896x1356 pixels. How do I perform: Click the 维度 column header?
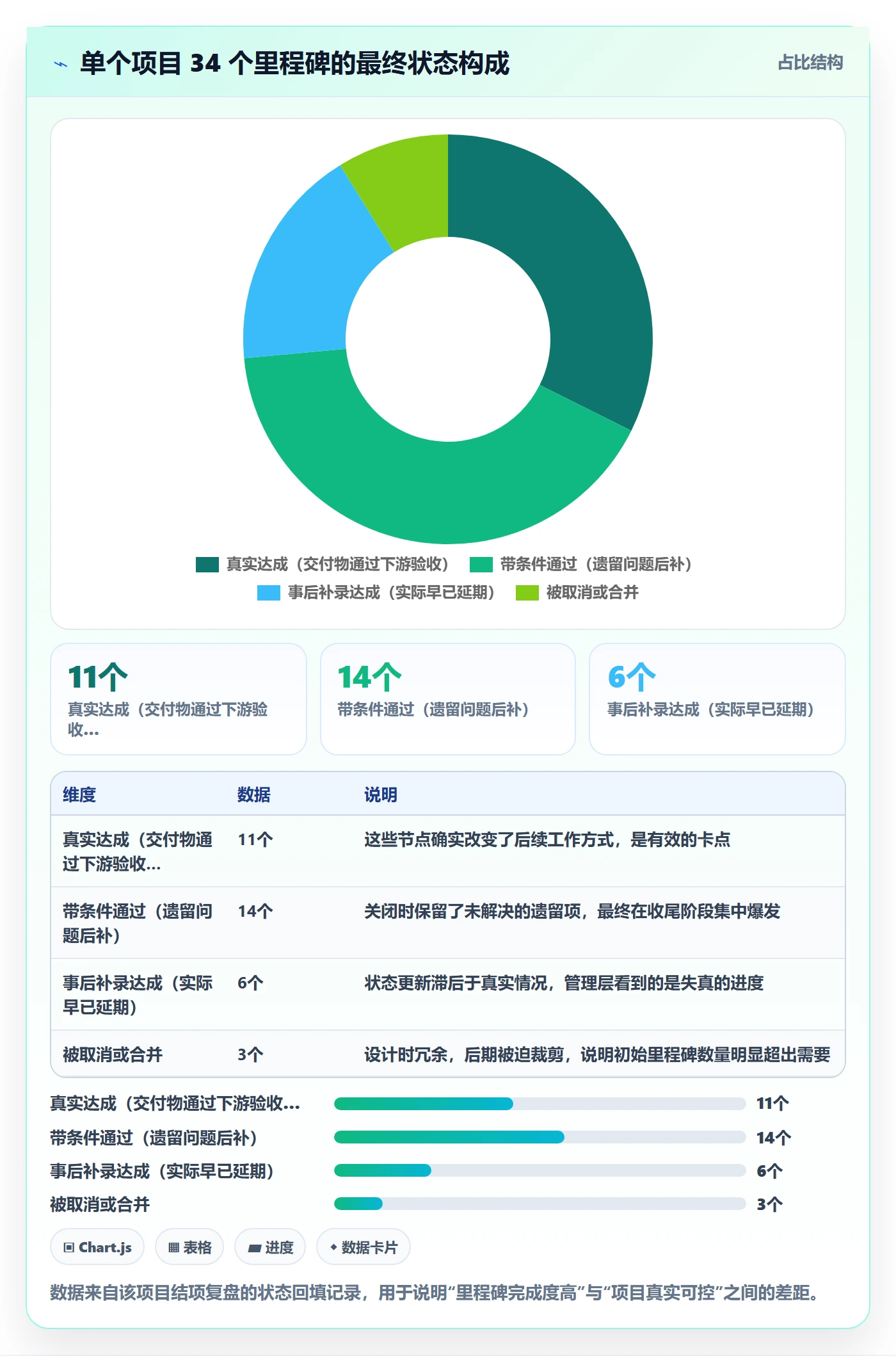click(x=79, y=795)
